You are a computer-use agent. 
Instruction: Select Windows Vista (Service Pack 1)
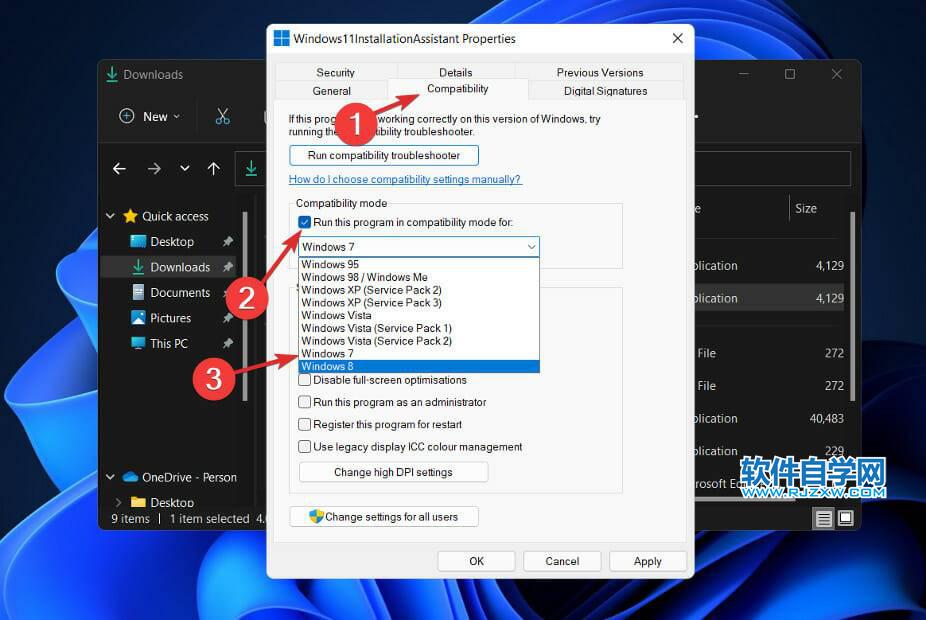tap(419, 328)
